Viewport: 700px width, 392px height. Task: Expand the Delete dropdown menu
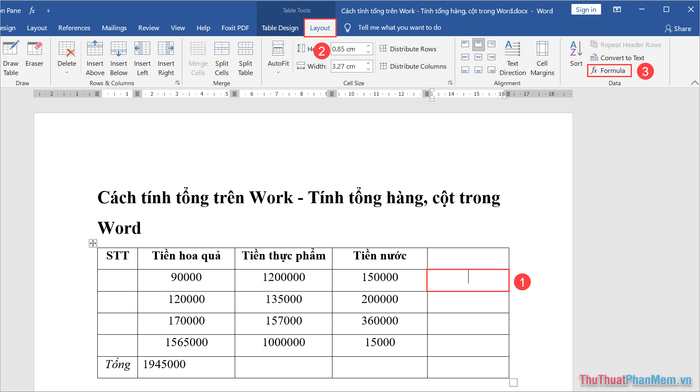click(67, 72)
